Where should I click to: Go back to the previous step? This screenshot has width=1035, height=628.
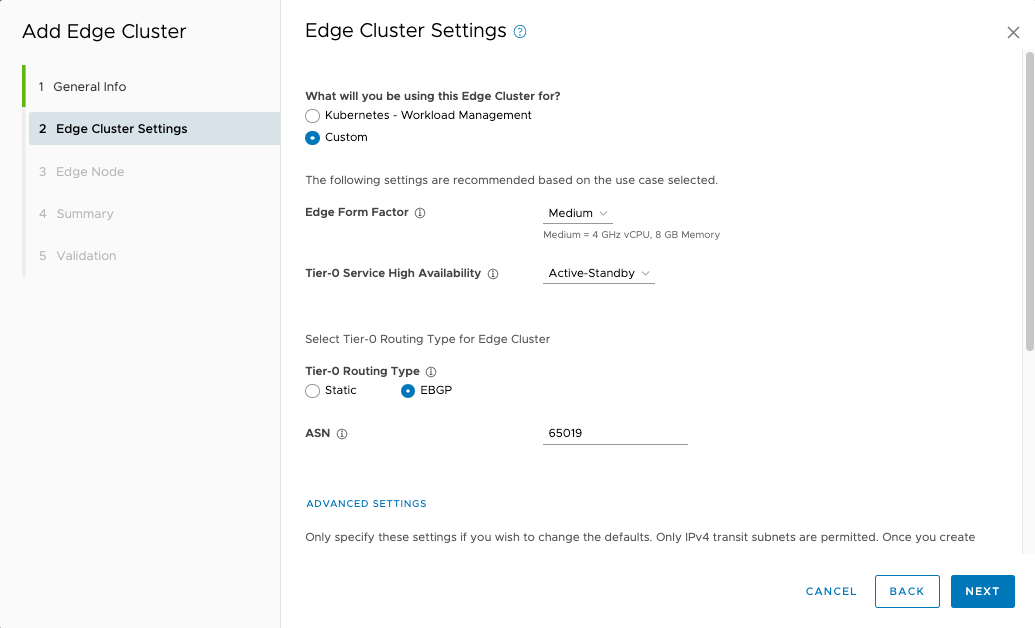907,591
